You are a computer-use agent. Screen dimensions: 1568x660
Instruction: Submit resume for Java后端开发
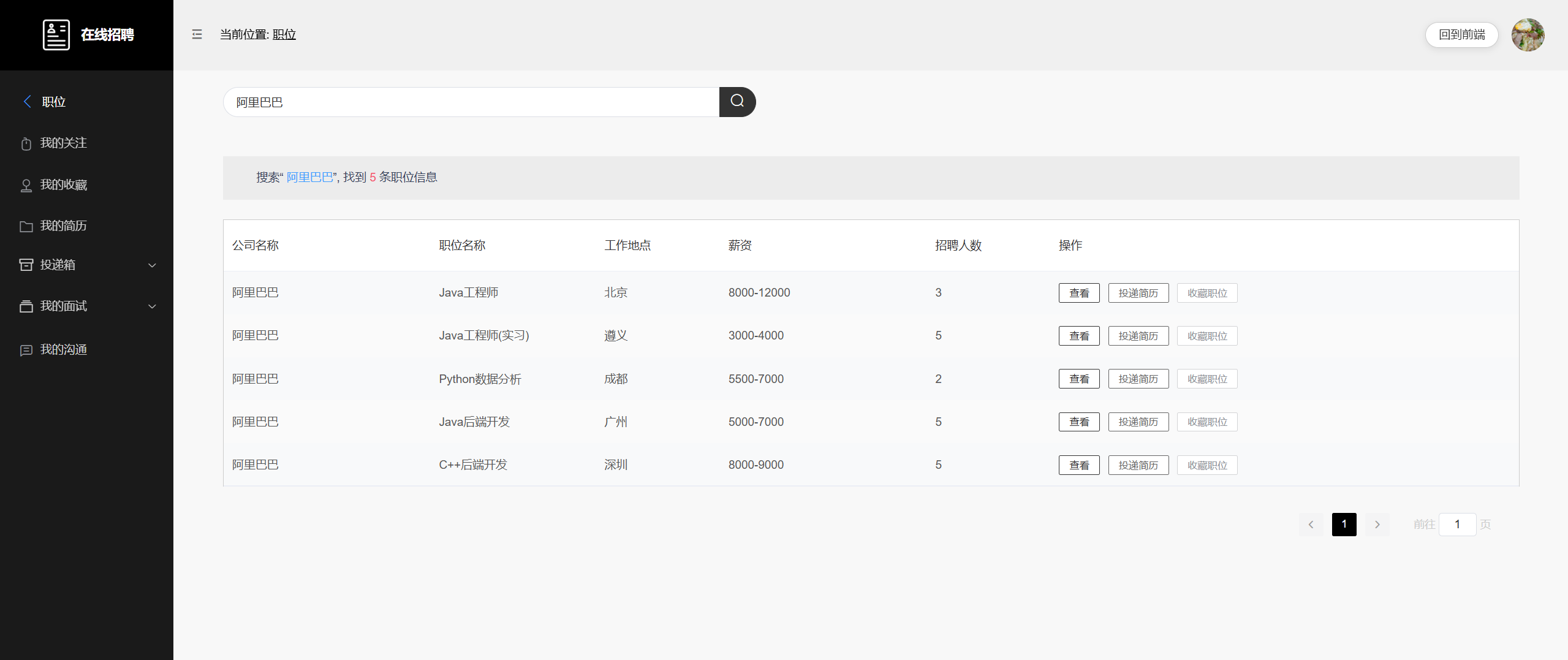tap(1138, 422)
